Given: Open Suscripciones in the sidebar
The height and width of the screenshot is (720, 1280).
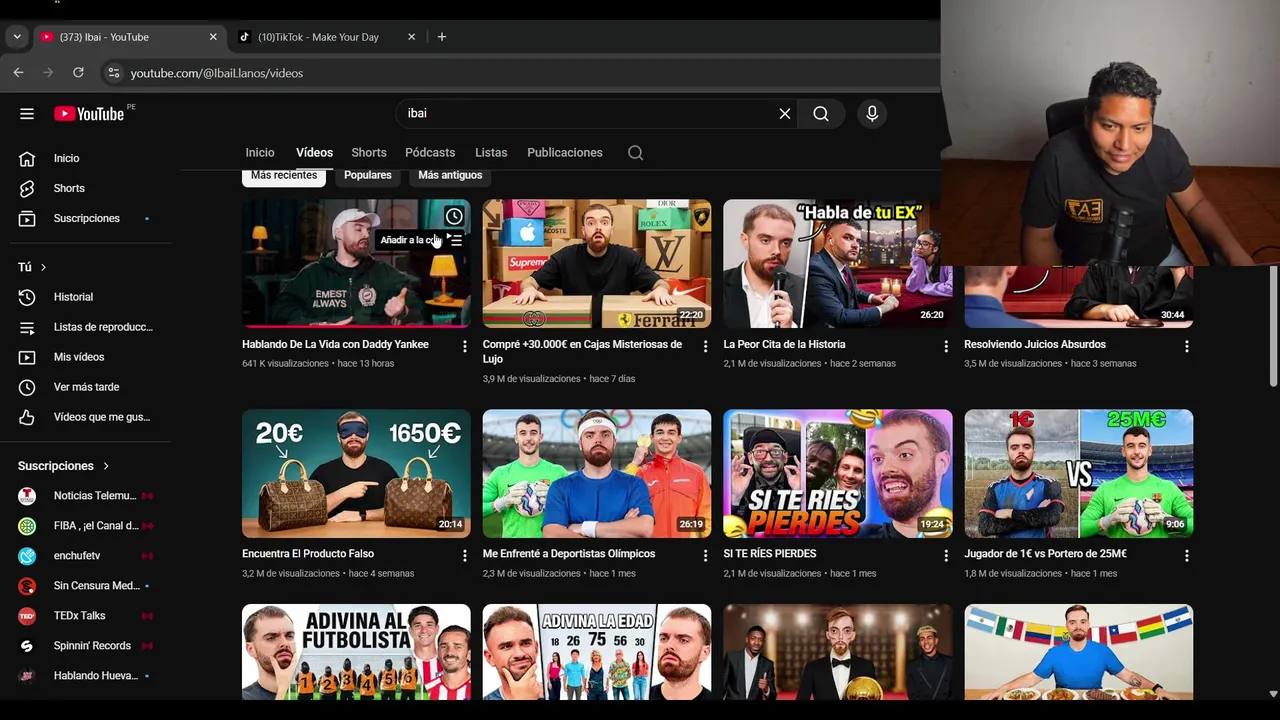Looking at the screenshot, I should pyautogui.click(x=86, y=218).
